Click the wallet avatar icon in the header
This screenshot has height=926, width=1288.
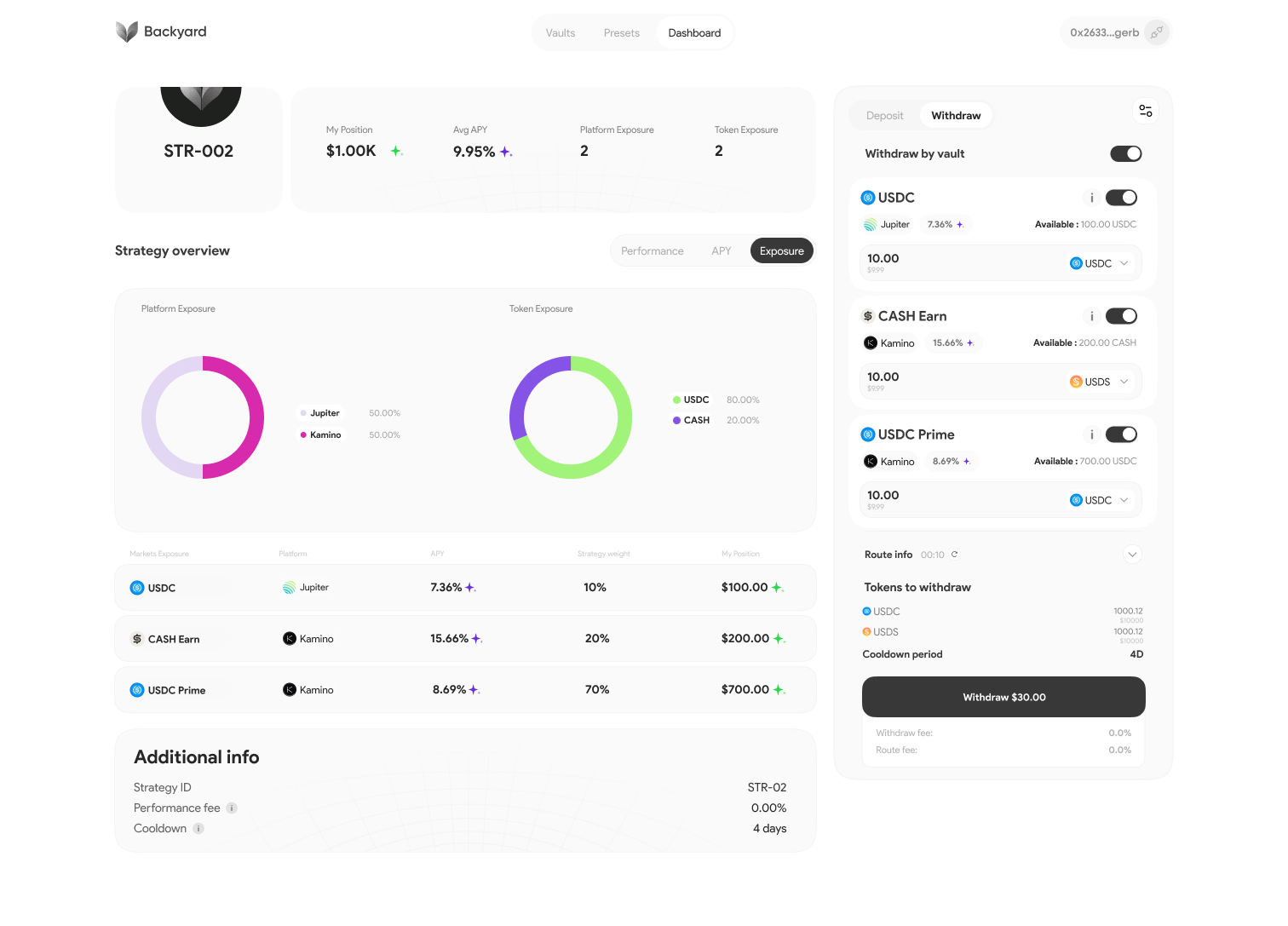click(x=1156, y=32)
